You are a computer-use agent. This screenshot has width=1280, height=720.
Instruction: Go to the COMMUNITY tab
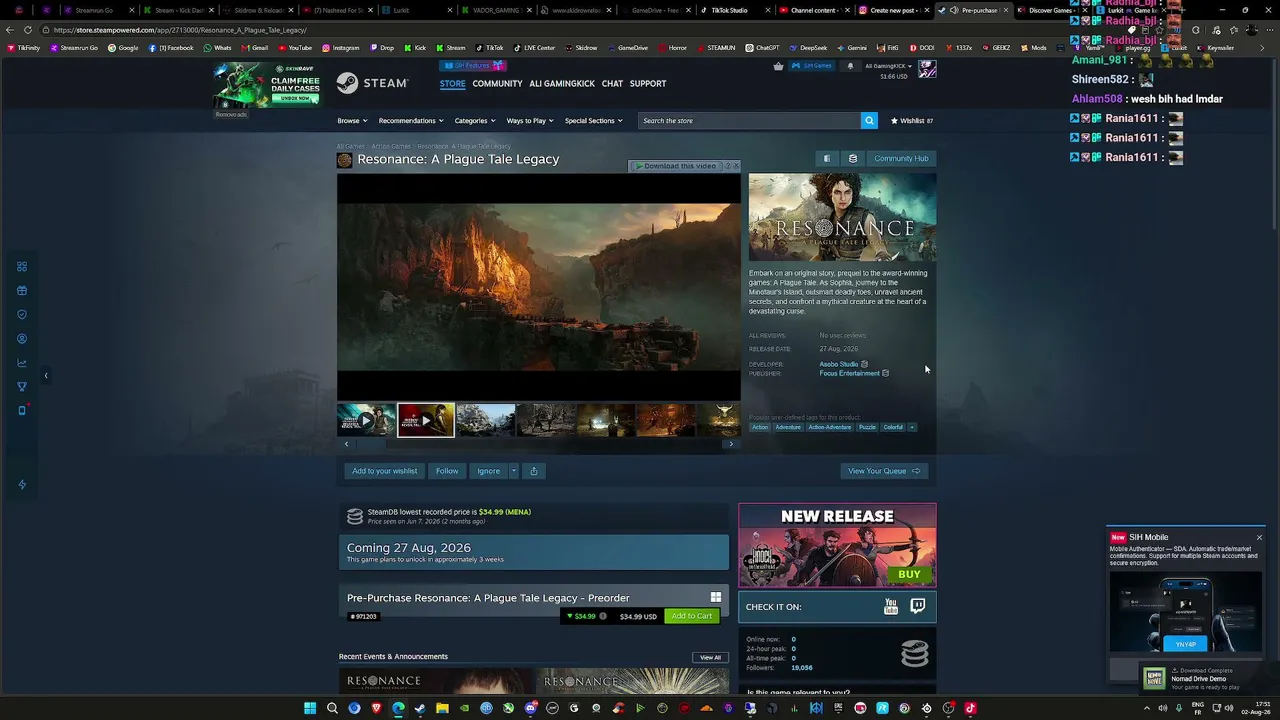497,83
